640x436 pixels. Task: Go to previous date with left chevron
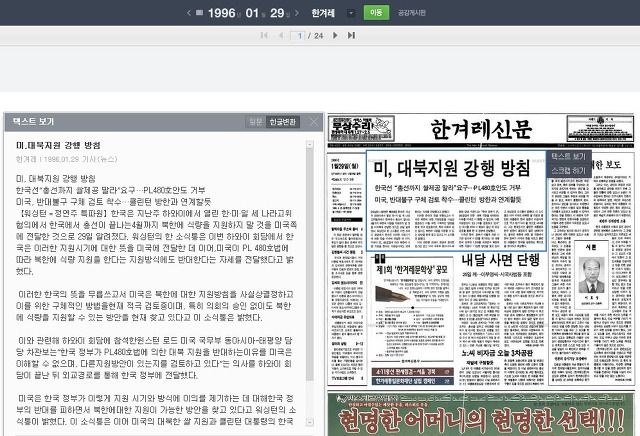189,13
